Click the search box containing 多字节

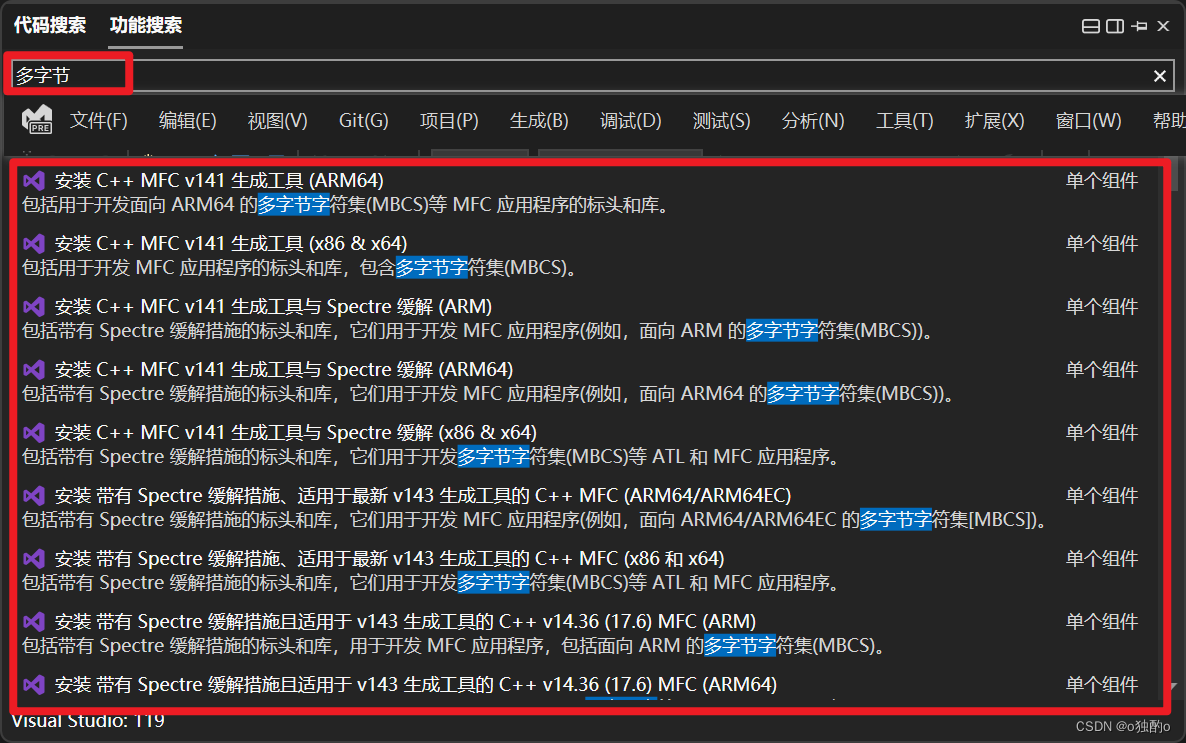click(592, 76)
